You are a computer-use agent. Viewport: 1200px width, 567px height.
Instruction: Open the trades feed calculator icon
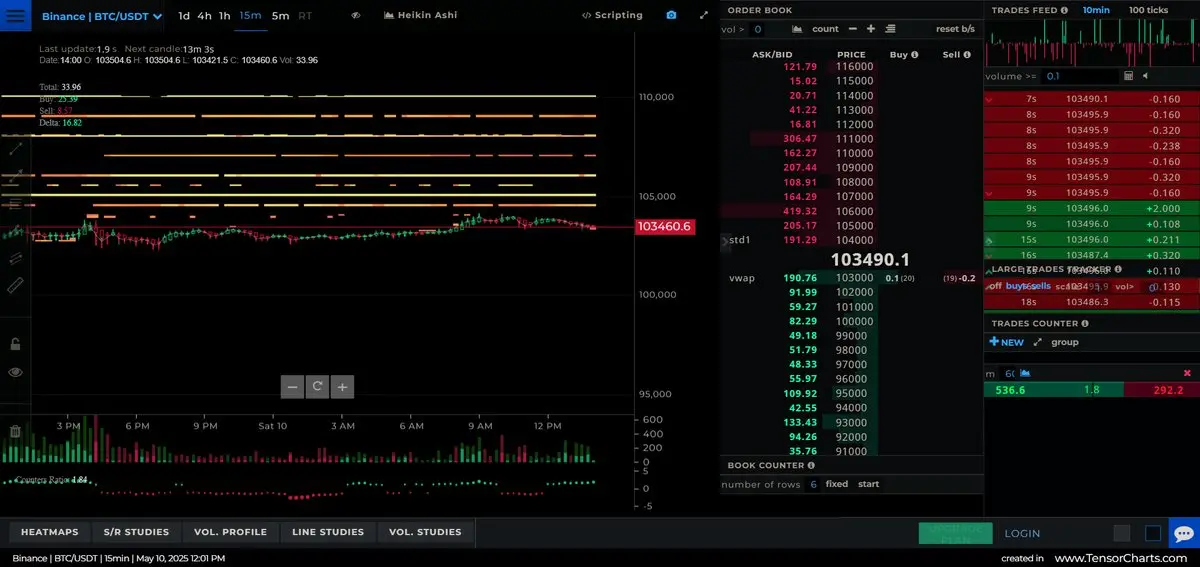(1129, 76)
